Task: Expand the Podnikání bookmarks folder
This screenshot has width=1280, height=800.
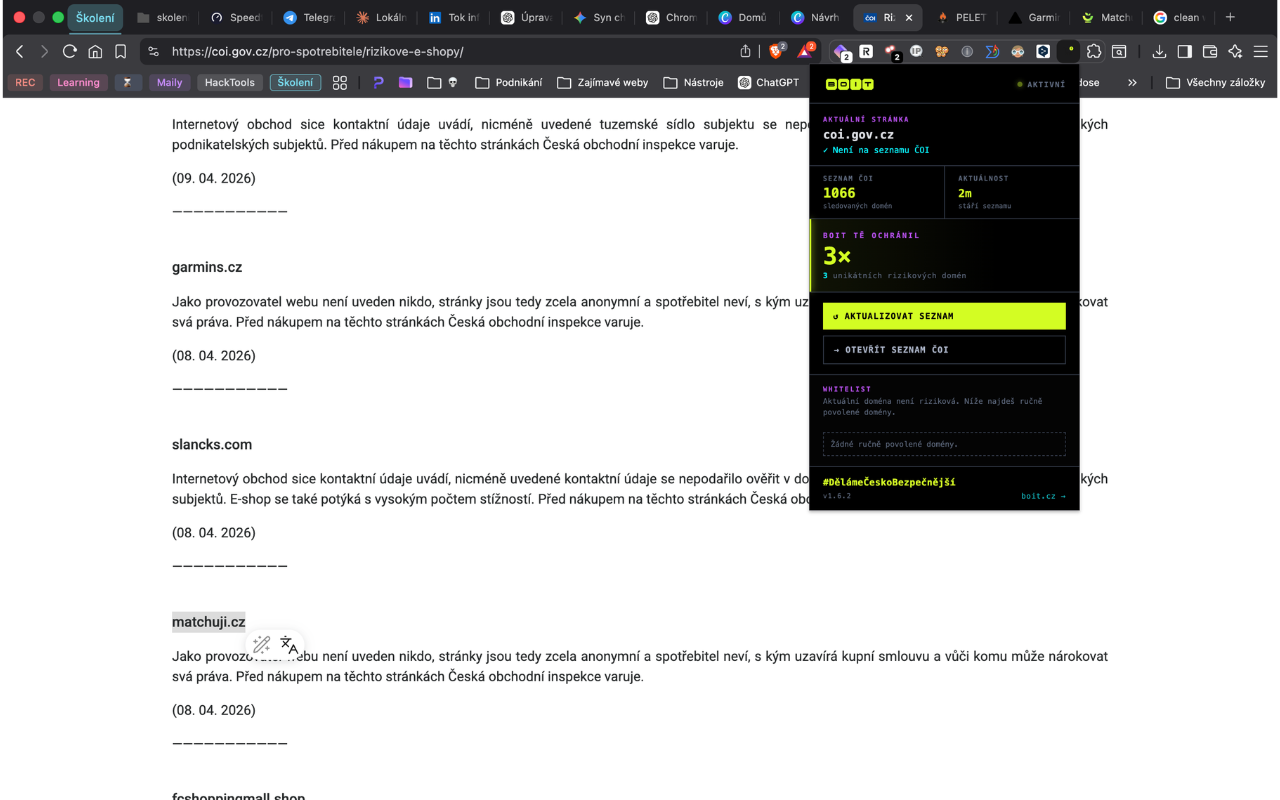Action: pyautogui.click(x=508, y=82)
